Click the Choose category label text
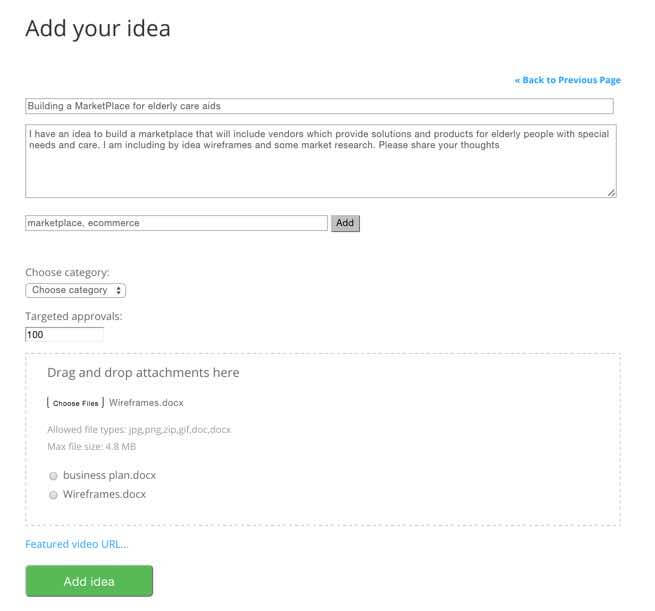Viewport: 655px width, 611px height. (67, 272)
